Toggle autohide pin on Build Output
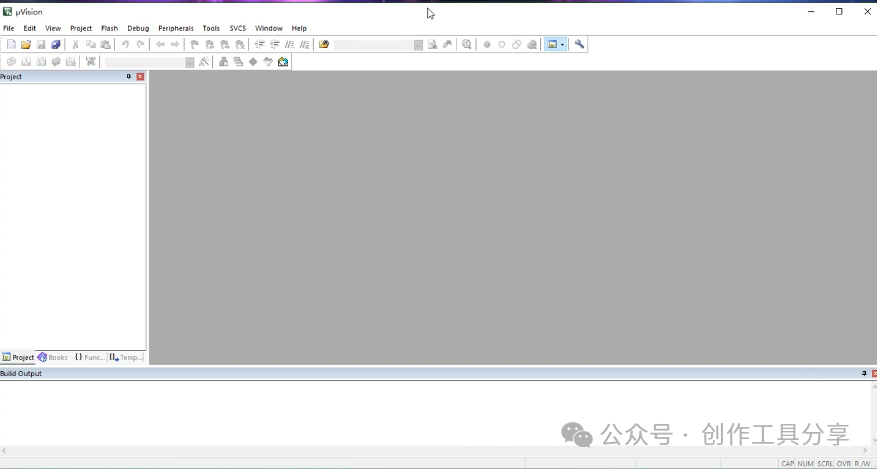877x469 pixels. coord(864,373)
